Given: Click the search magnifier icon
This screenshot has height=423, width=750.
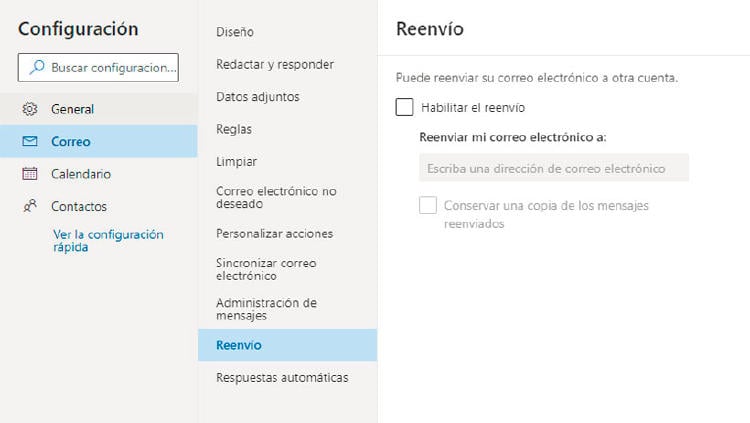Looking at the screenshot, I should tap(37, 68).
